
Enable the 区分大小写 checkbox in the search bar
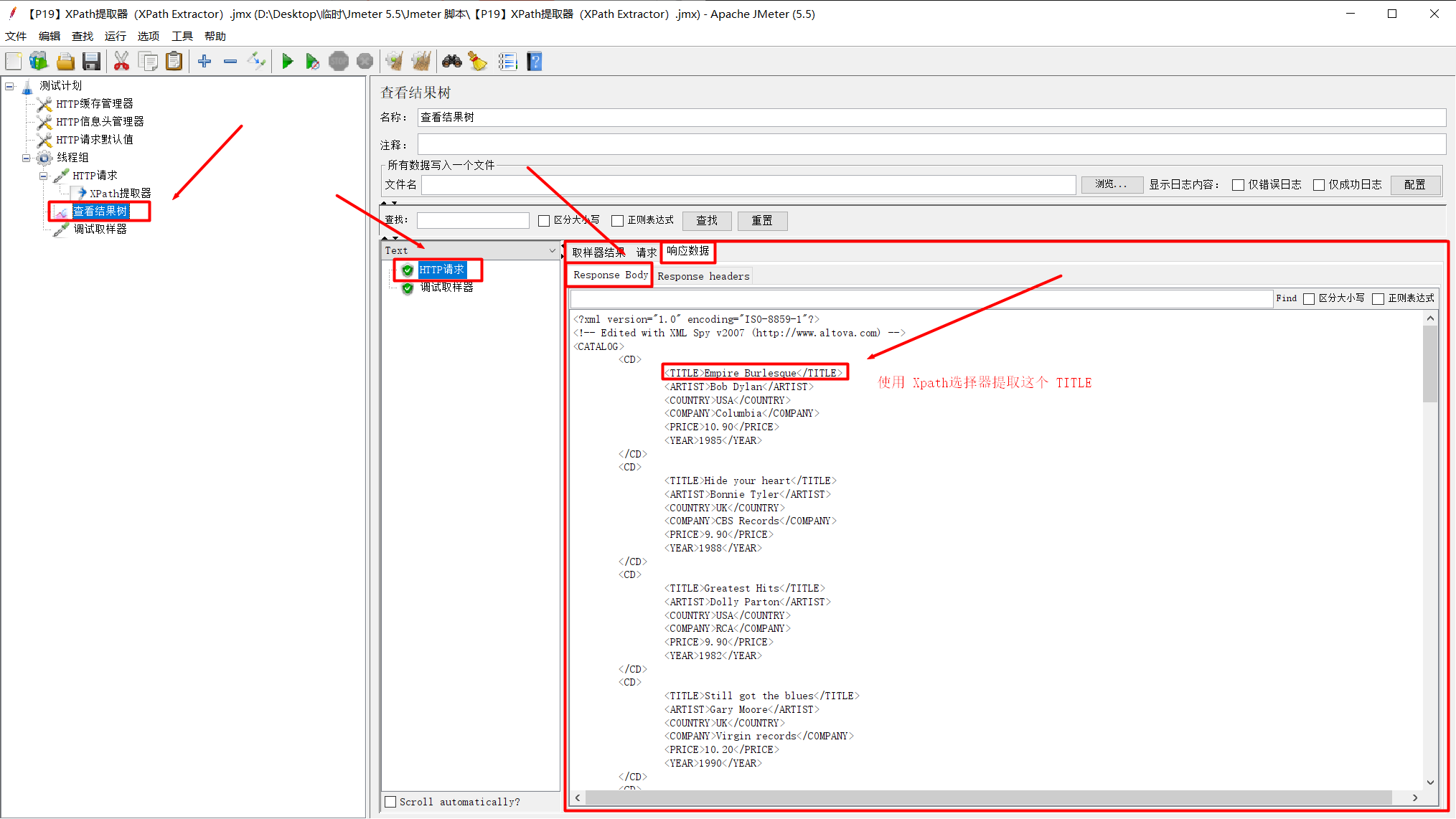coord(544,220)
